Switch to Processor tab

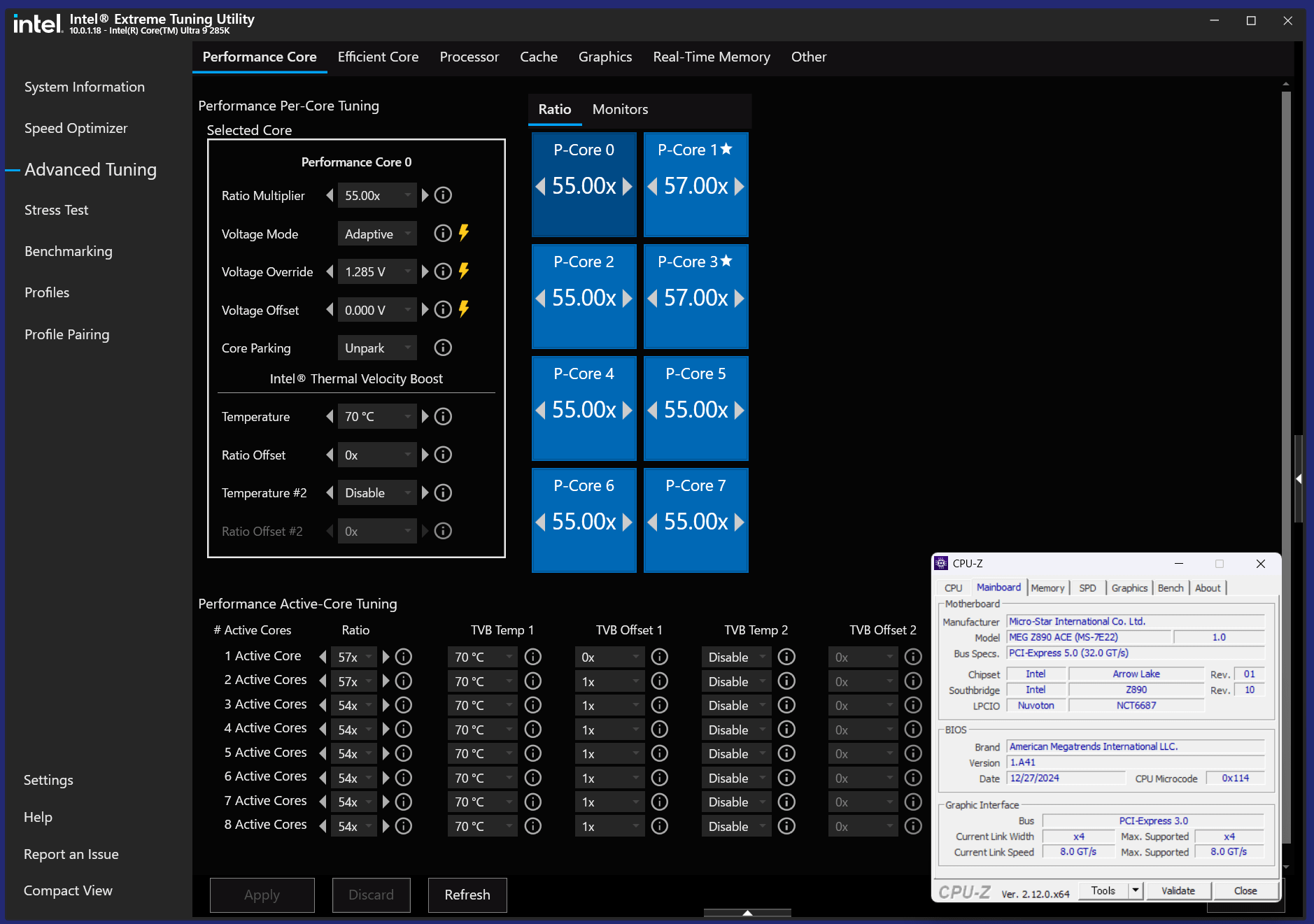(469, 57)
